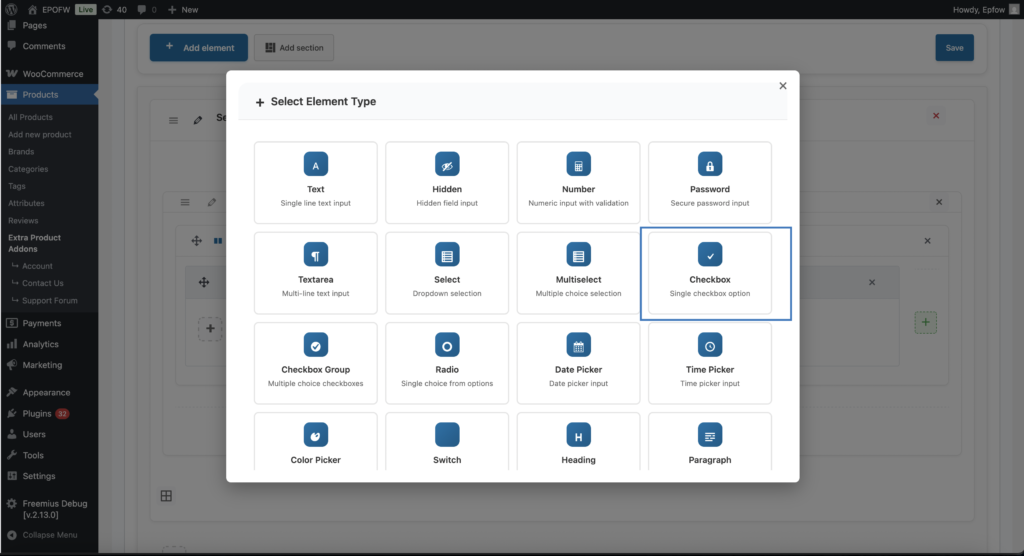Choose the Heading element icon

coord(578,435)
